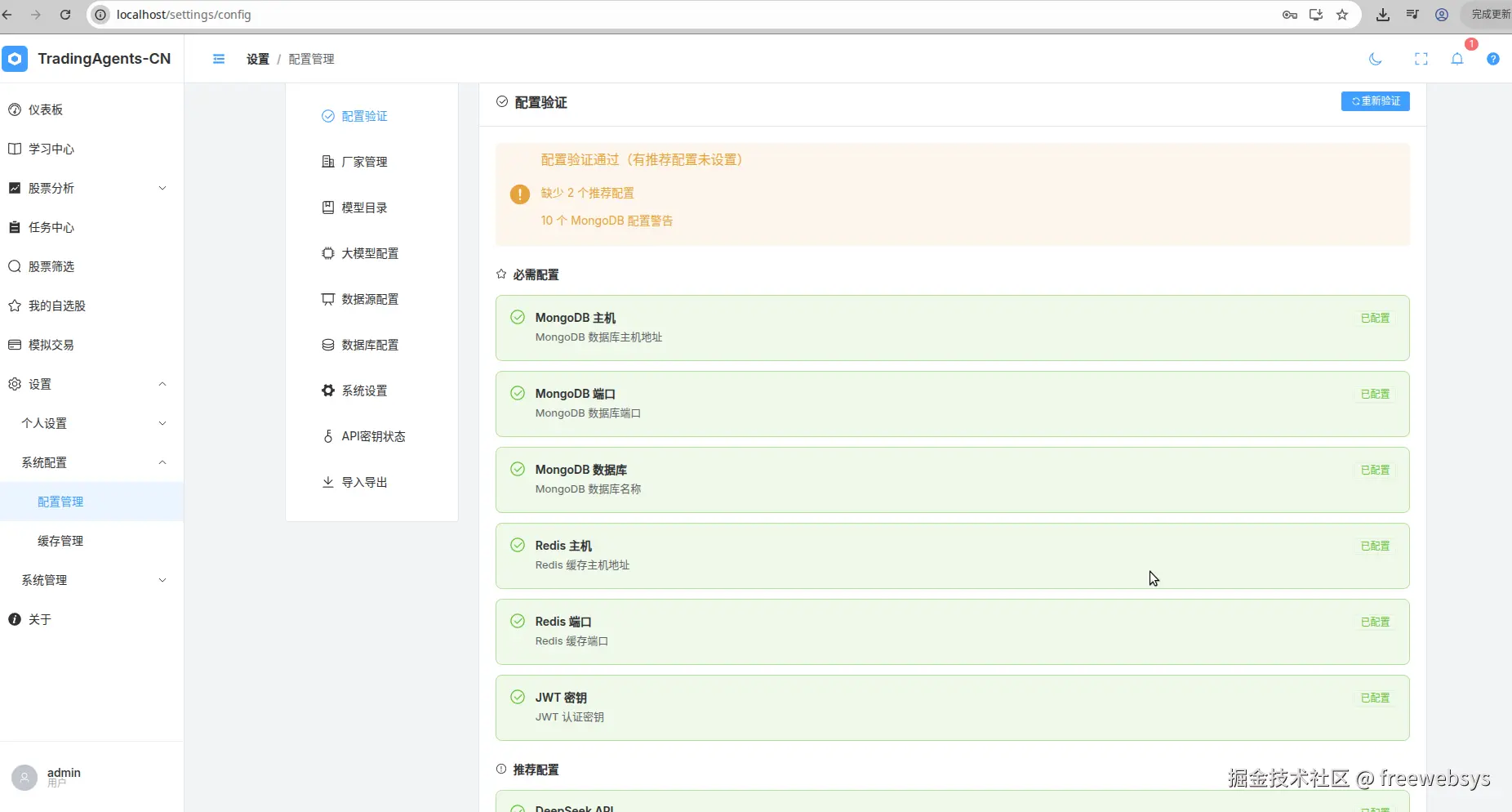Click the Redis 端口 check icon
Viewport: 1512px width, 812px height.
tap(518, 621)
